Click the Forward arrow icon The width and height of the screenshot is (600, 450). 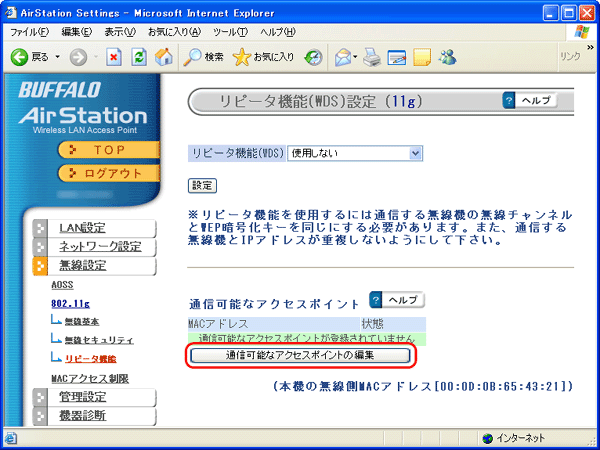pyautogui.click(x=78, y=58)
